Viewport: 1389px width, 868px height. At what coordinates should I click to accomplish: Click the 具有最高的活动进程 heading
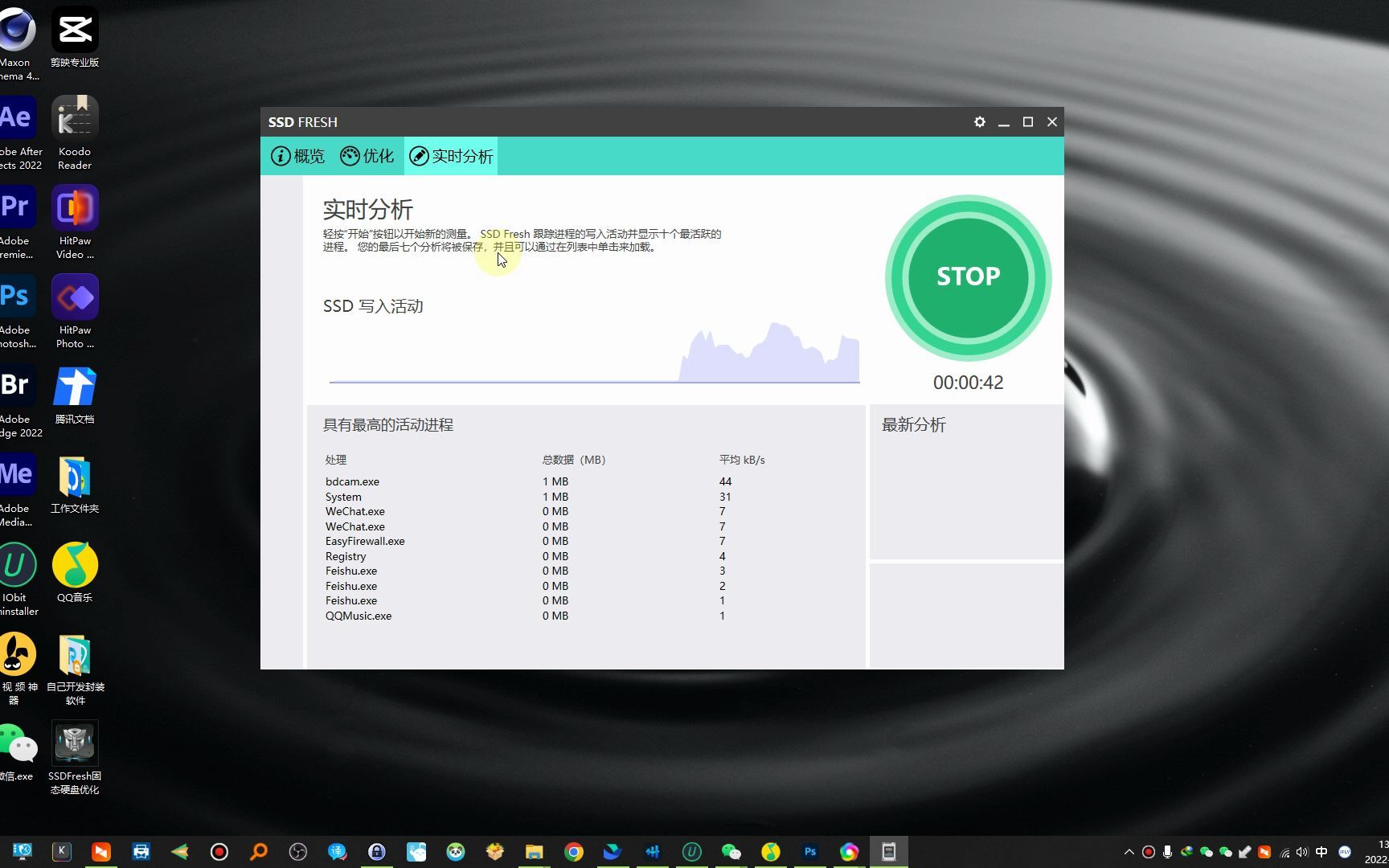click(388, 425)
